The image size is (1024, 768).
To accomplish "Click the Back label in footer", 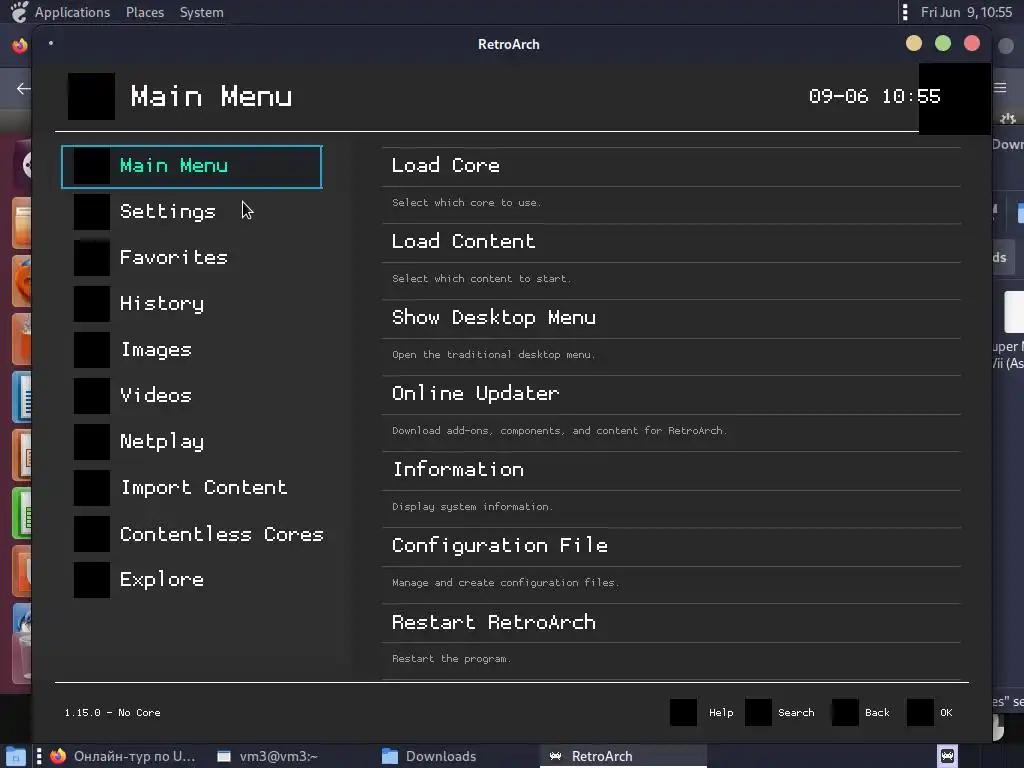I will (x=877, y=712).
